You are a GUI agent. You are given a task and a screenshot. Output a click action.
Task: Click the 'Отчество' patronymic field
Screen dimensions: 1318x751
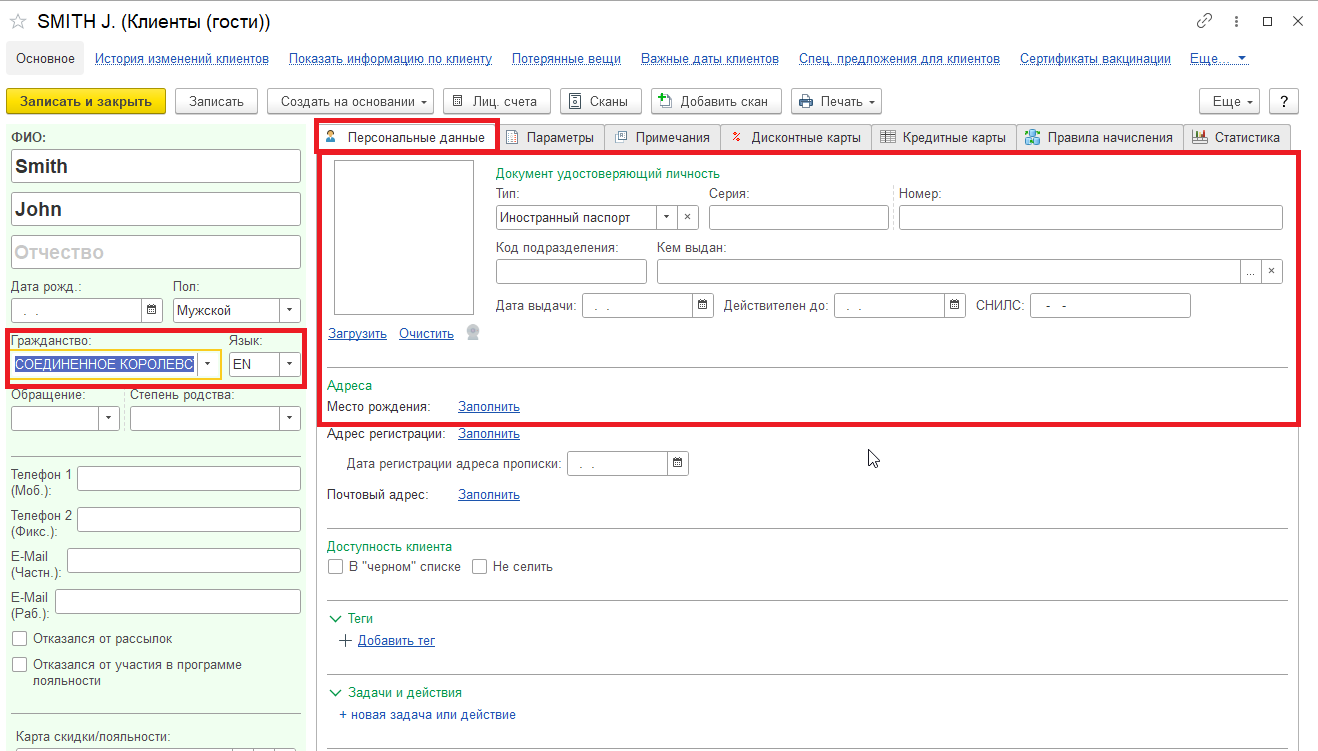[156, 252]
